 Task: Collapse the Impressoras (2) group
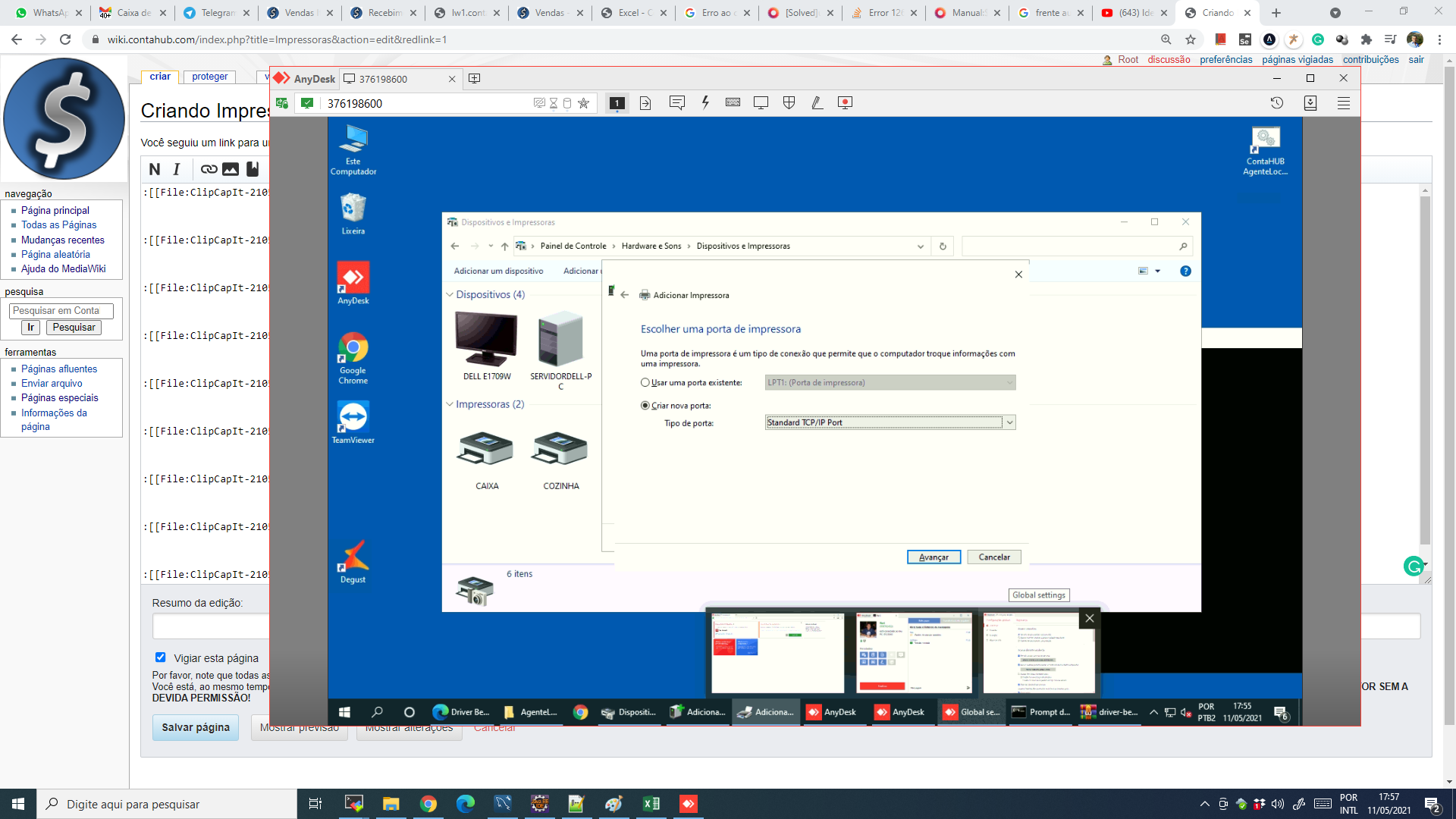click(x=449, y=405)
